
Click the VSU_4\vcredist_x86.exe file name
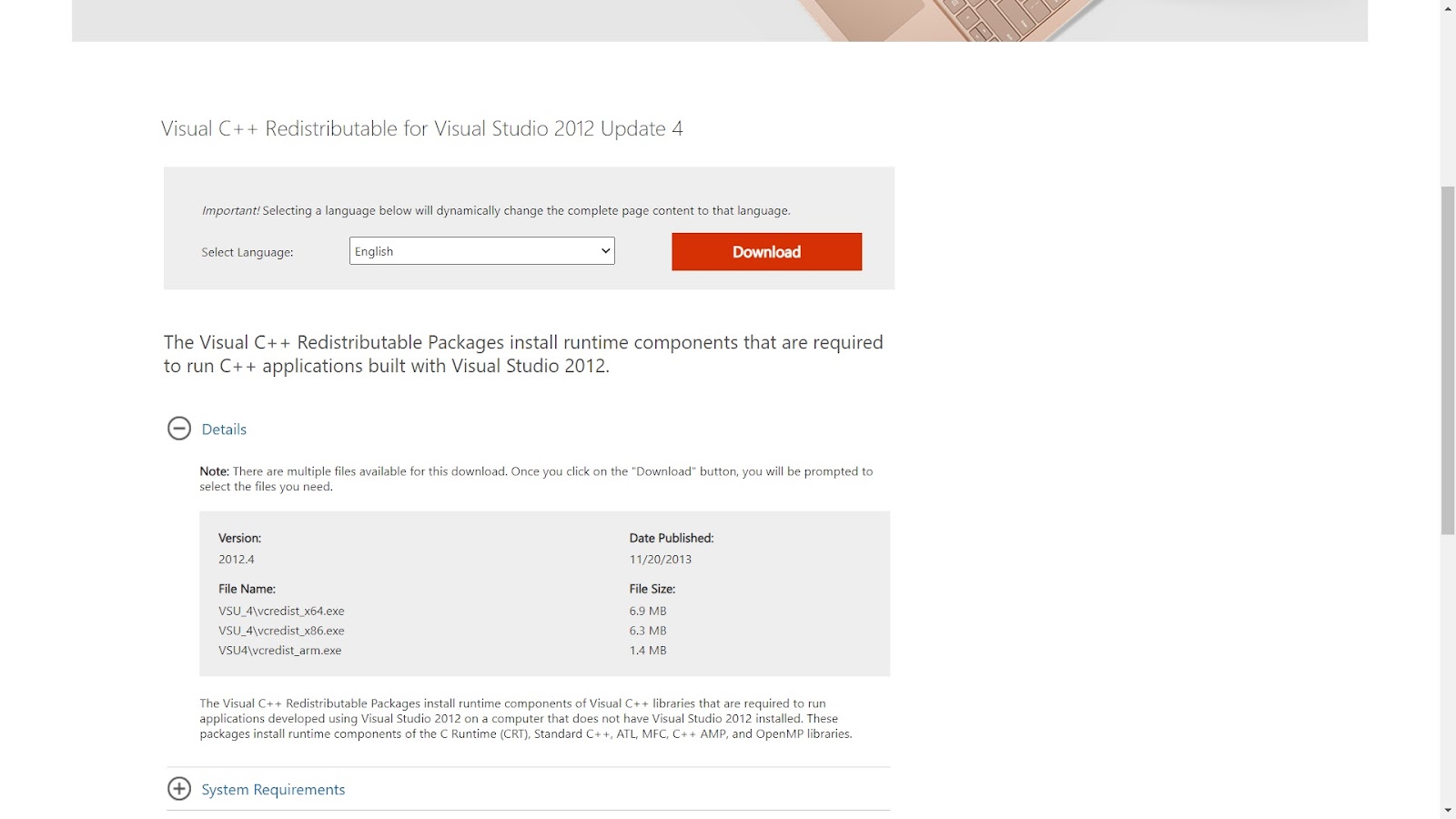pos(281,631)
